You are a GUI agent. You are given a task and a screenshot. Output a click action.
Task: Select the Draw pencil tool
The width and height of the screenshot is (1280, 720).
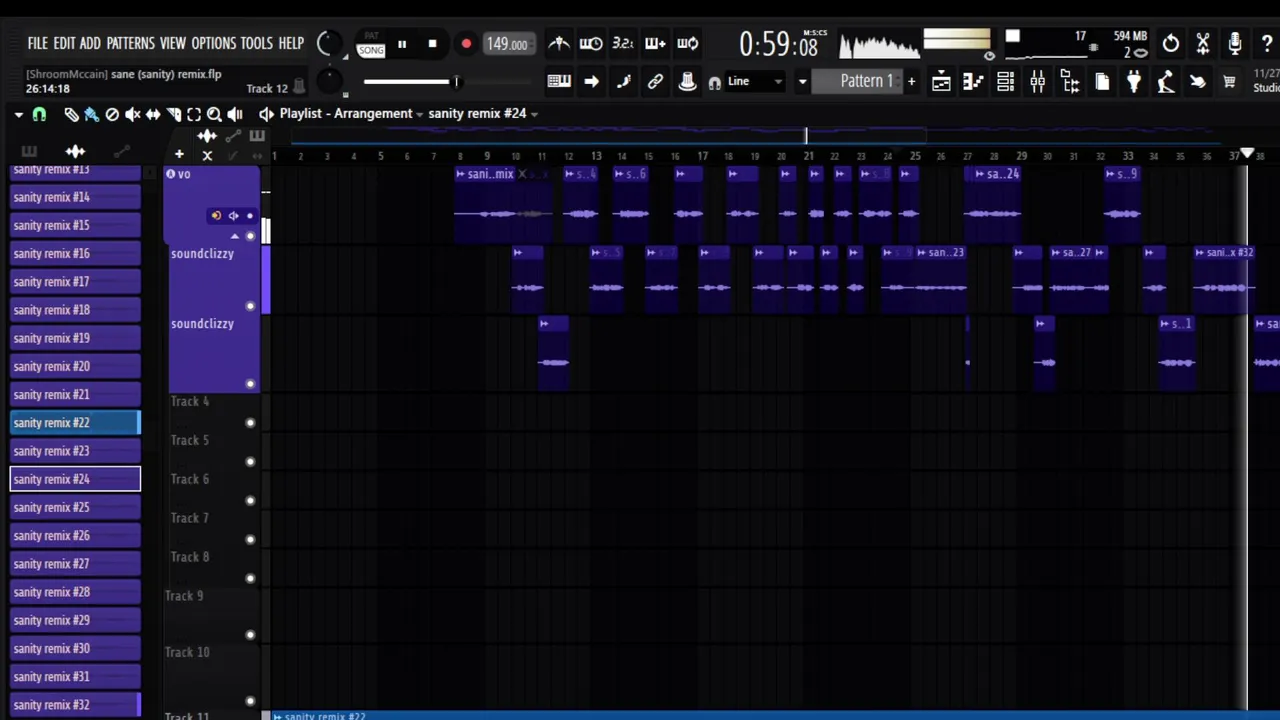point(71,114)
